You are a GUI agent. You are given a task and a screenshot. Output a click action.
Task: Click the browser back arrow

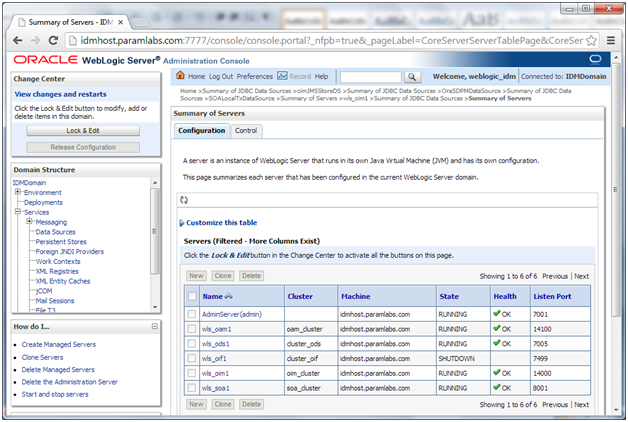[17, 40]
